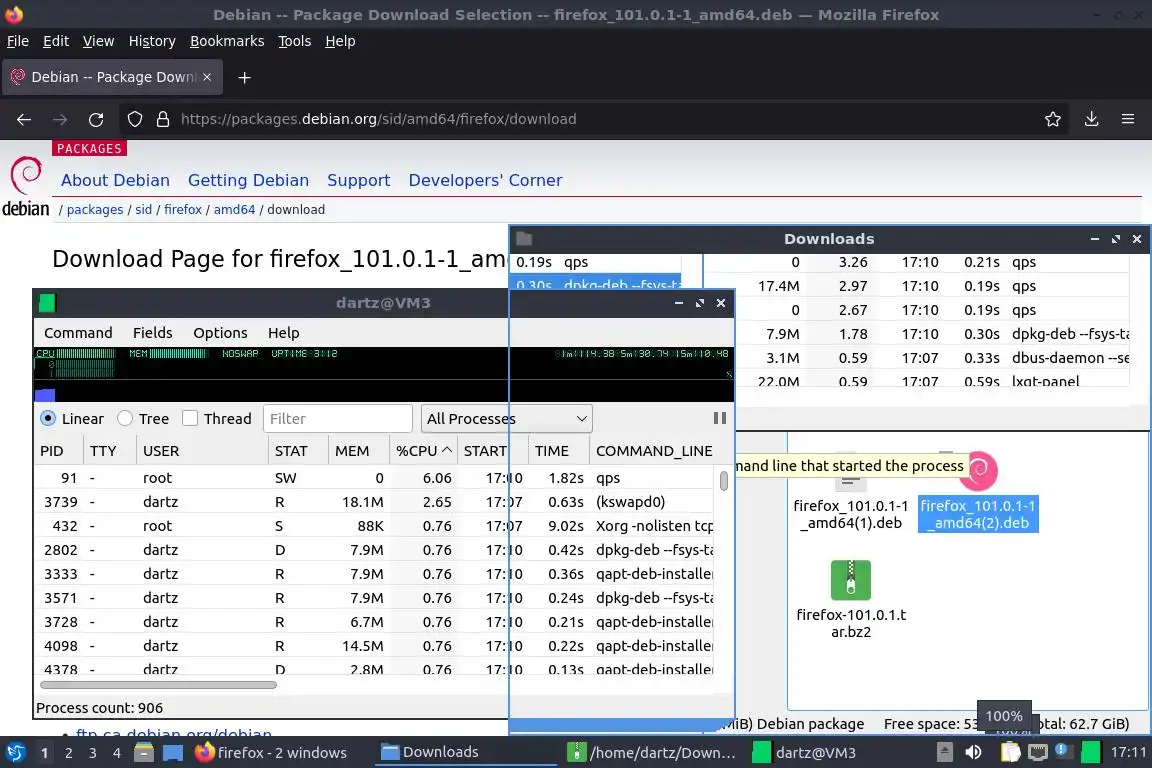Follow the sid breadcrumb link
Image resolution: width=1152 pixels, height=768 pixels.
(143, 209)
